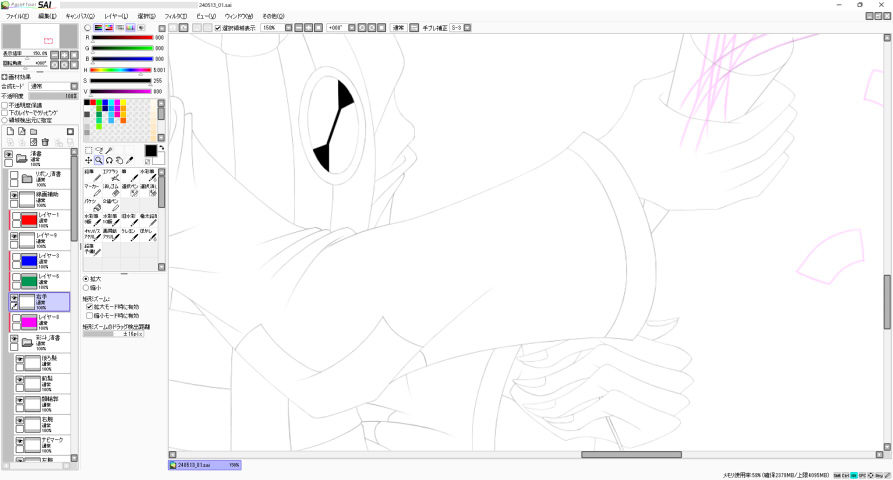Toggle the HSV slider panel icon
Image resolution: width=893 pixels, height=480 pixels.
109,27
